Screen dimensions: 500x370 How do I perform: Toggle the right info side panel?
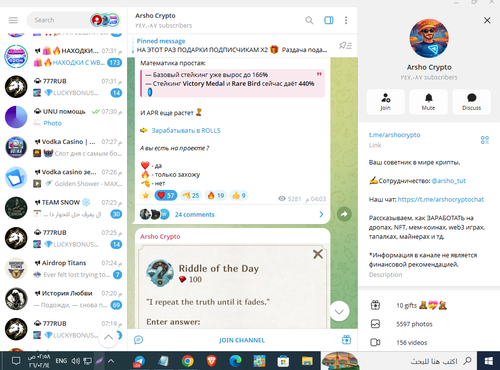[x=329, y=20]
